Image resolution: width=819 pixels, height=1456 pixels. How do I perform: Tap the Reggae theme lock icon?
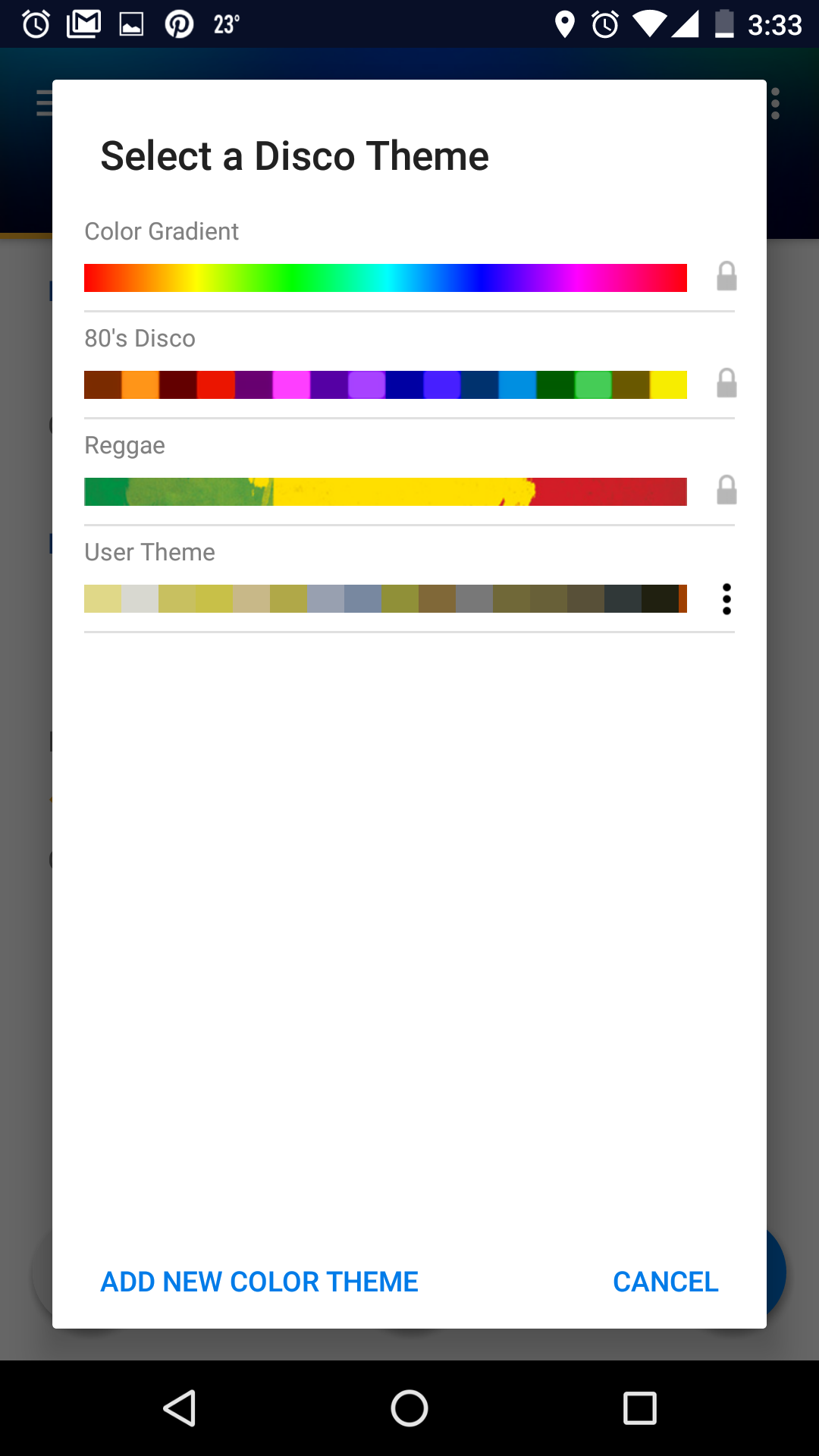[726, 491]
